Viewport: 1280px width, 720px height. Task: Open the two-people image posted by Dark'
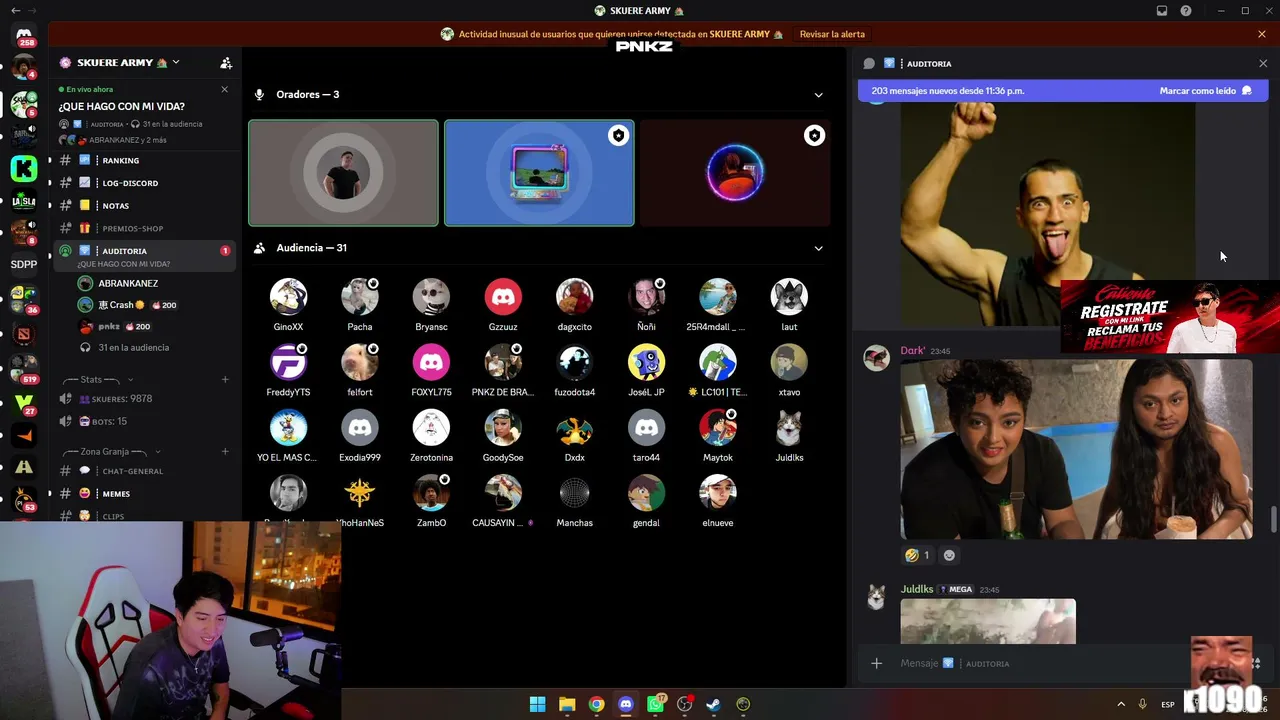[1076, 449]
